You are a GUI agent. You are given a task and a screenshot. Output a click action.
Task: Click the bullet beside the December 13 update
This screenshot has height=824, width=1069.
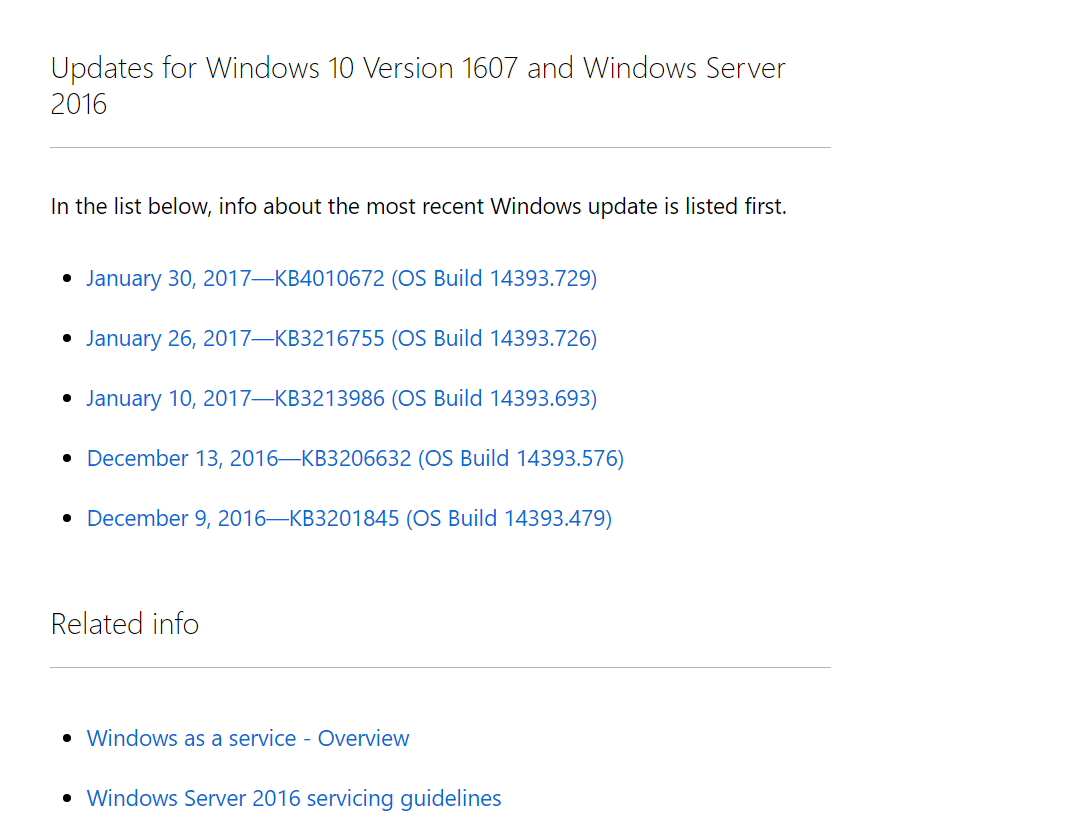[x=67, y=458]
